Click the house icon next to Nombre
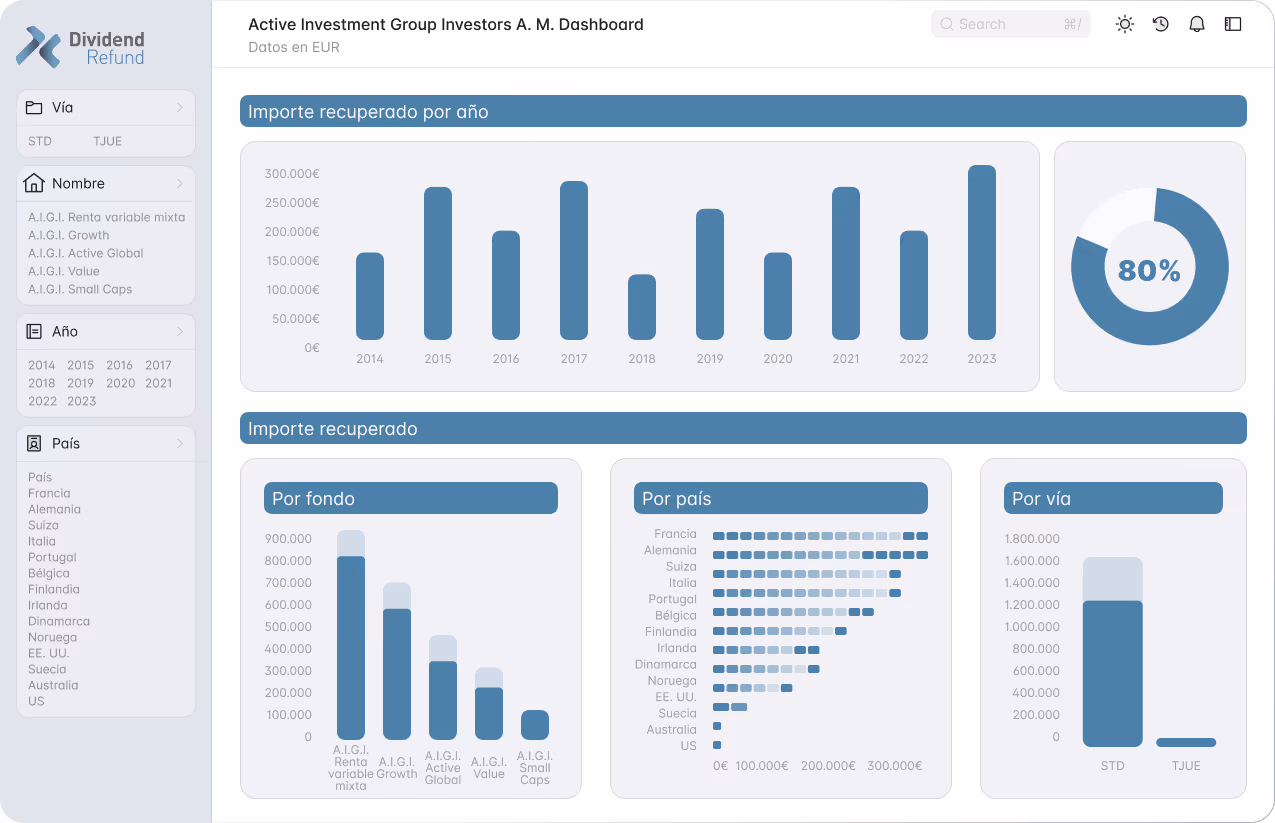This screenshot has width=1275, height=823. 34,183
